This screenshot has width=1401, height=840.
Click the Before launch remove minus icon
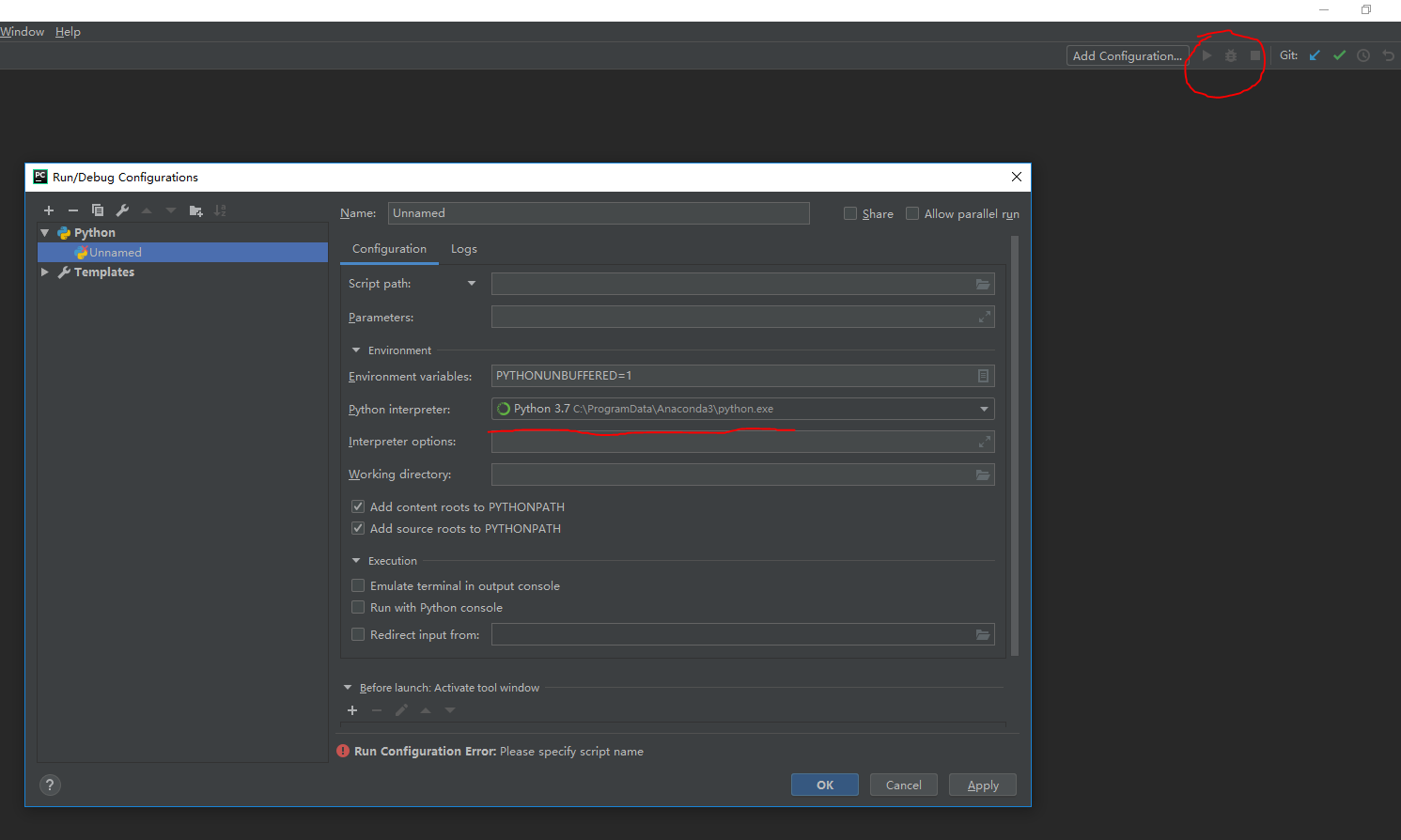click(377, 710)
